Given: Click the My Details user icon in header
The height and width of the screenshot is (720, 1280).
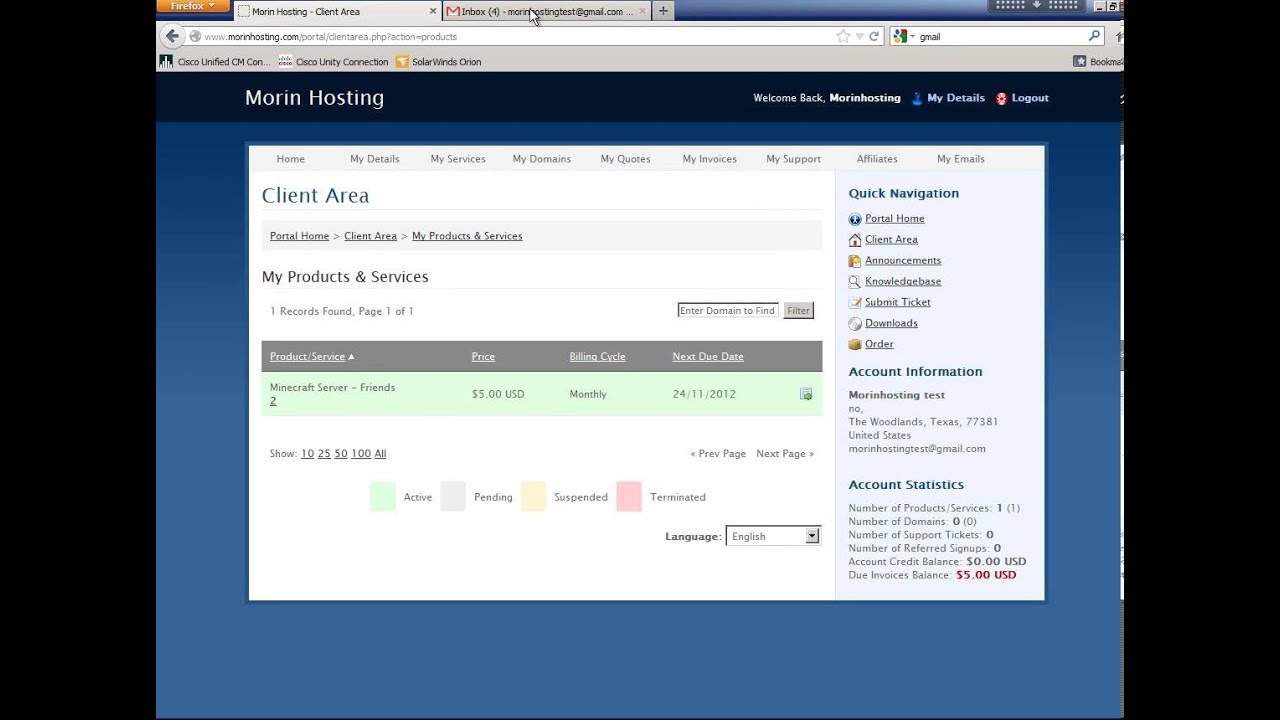Looking at the screenshot, I should coord(917,98).
